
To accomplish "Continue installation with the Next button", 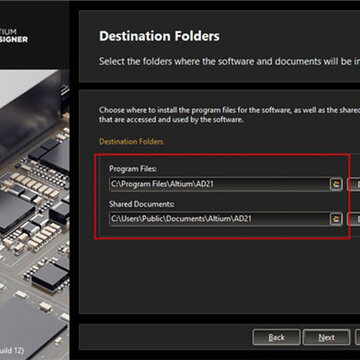I will click(x=327, y=338).
